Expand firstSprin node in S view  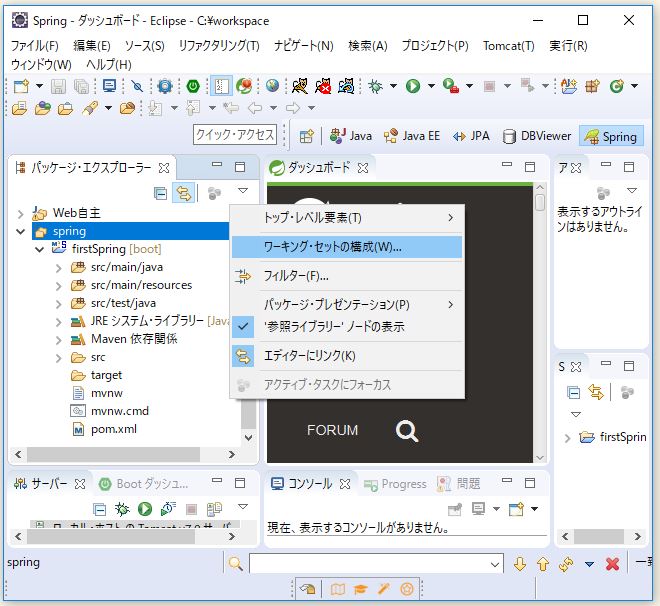coord(567,438)
